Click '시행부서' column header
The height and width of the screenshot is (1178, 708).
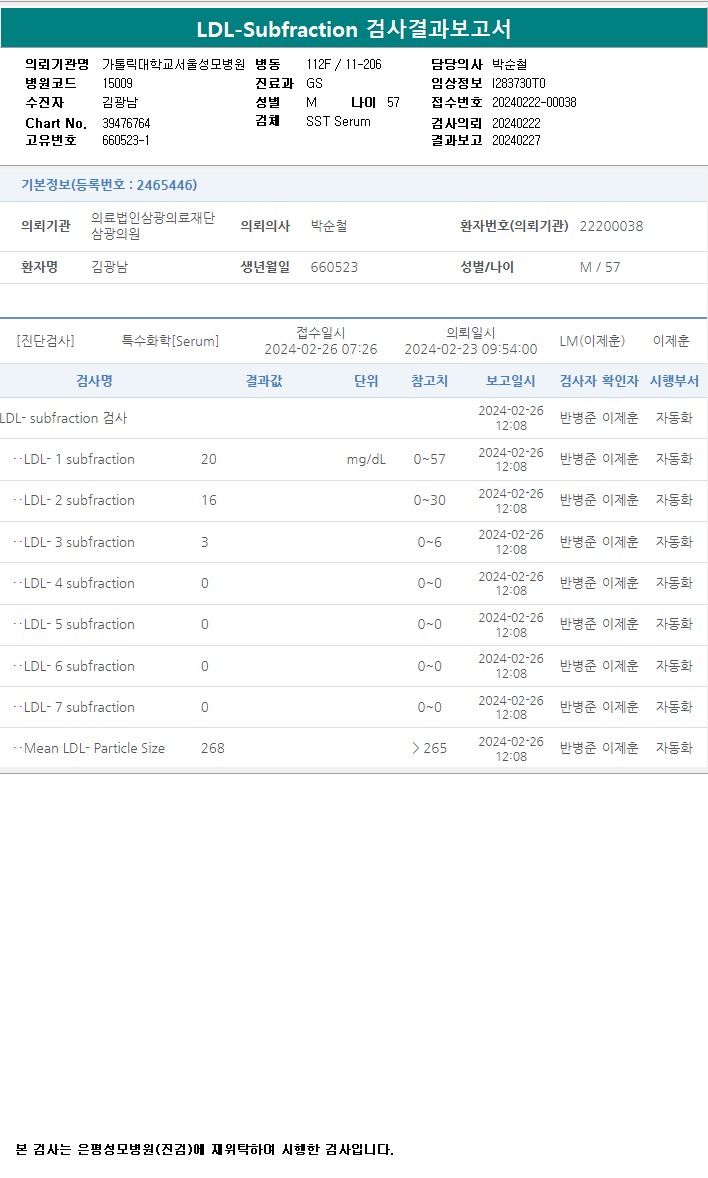[674, 381]
